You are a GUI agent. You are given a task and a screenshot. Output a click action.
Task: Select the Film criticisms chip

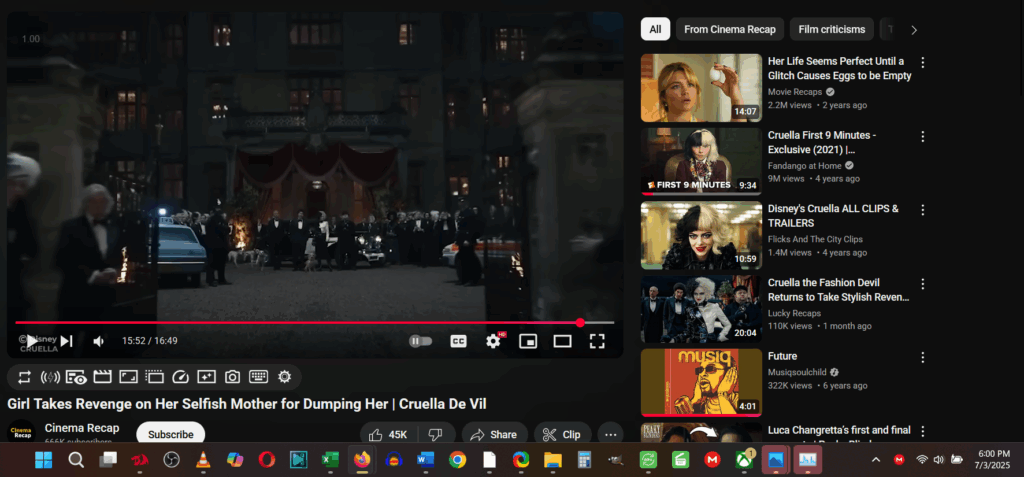coord(831,29)
